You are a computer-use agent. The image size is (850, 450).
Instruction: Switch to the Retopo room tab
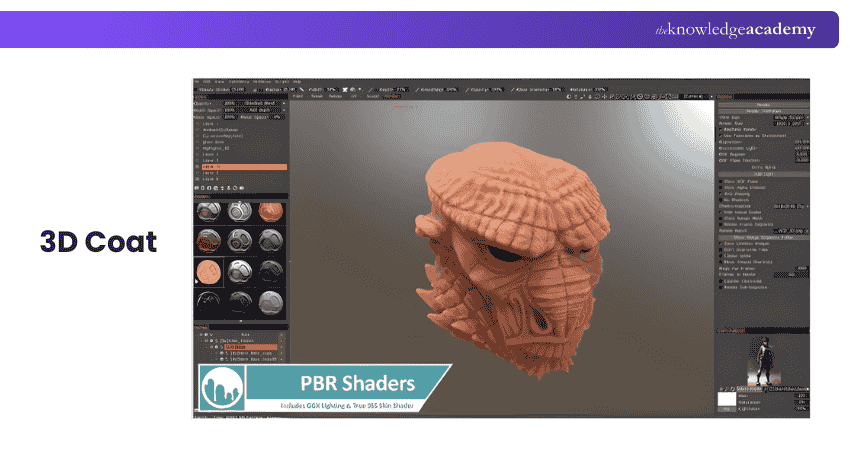coord(336,96)
